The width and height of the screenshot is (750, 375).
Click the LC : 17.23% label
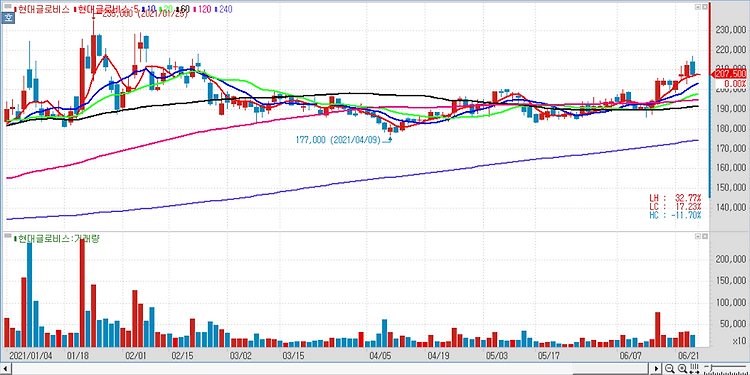tap(675, 206)
